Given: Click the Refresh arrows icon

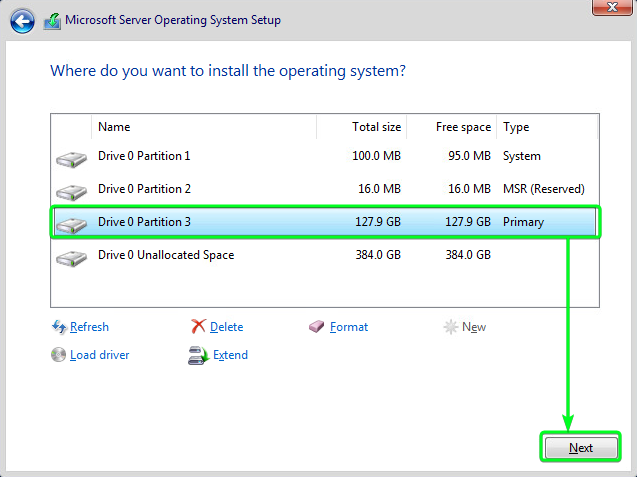Looking at the screenshot, I should pos(59,327).
